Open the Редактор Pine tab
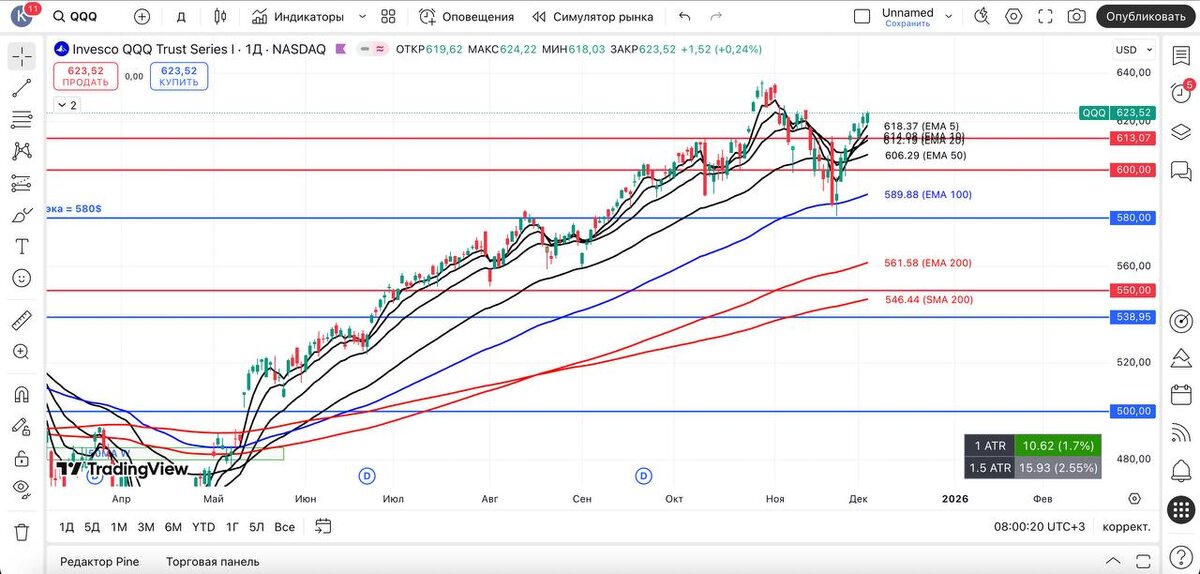This screenshot has height=574, width=1200. coord(100,561)
